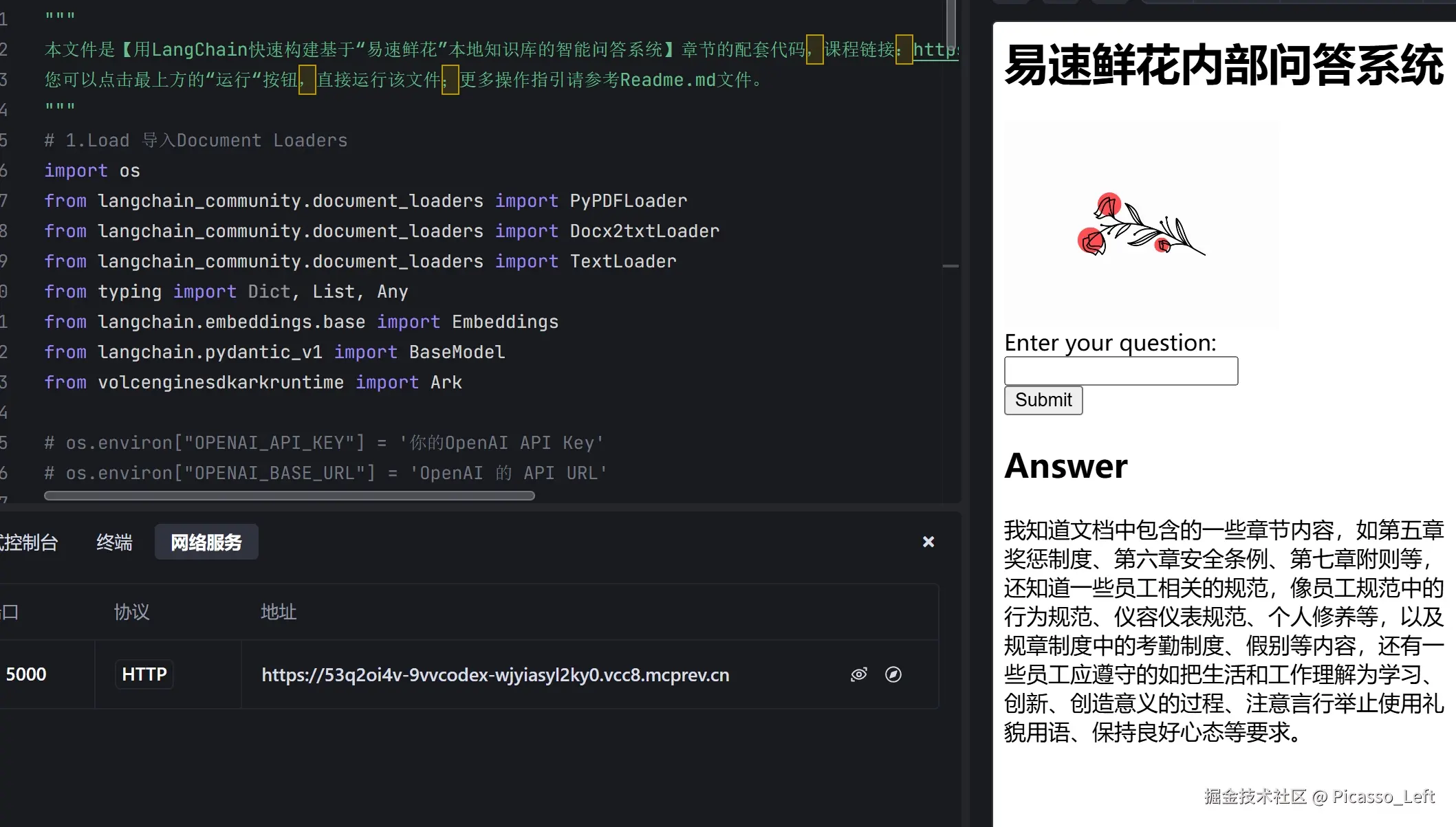This screenshot has height=827, width=1456.
Task: Click the mcprev.cn service address URL
Action: pyautogui.click(x=495, y=675)
